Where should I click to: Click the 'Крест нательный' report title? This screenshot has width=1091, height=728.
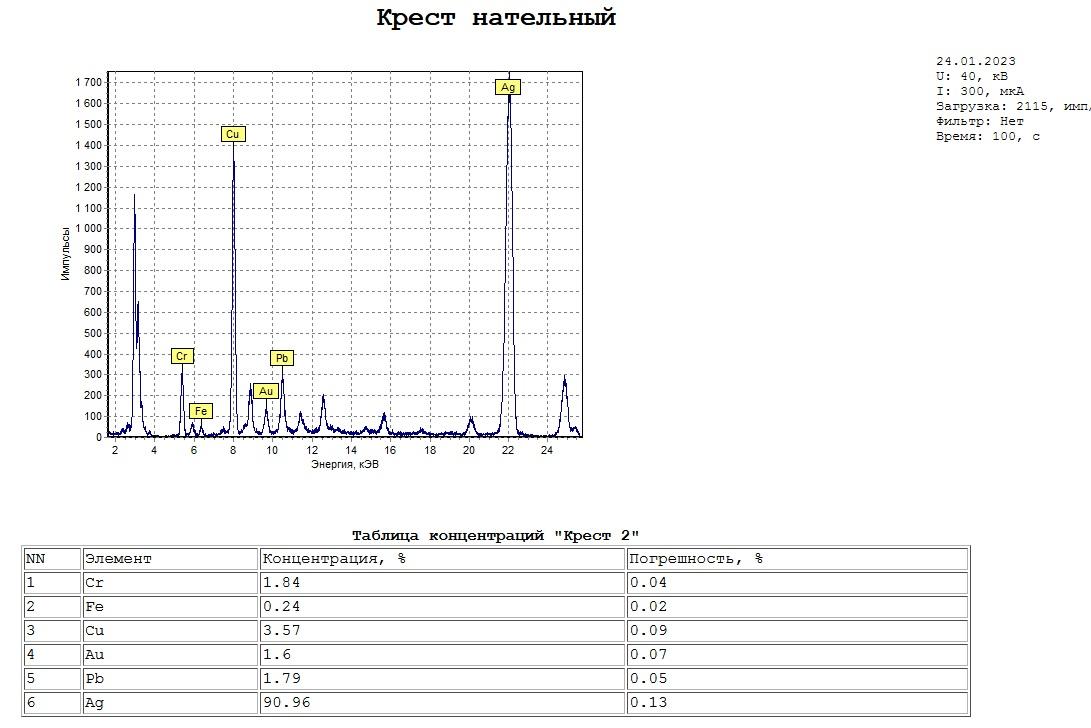pos(496,18)
